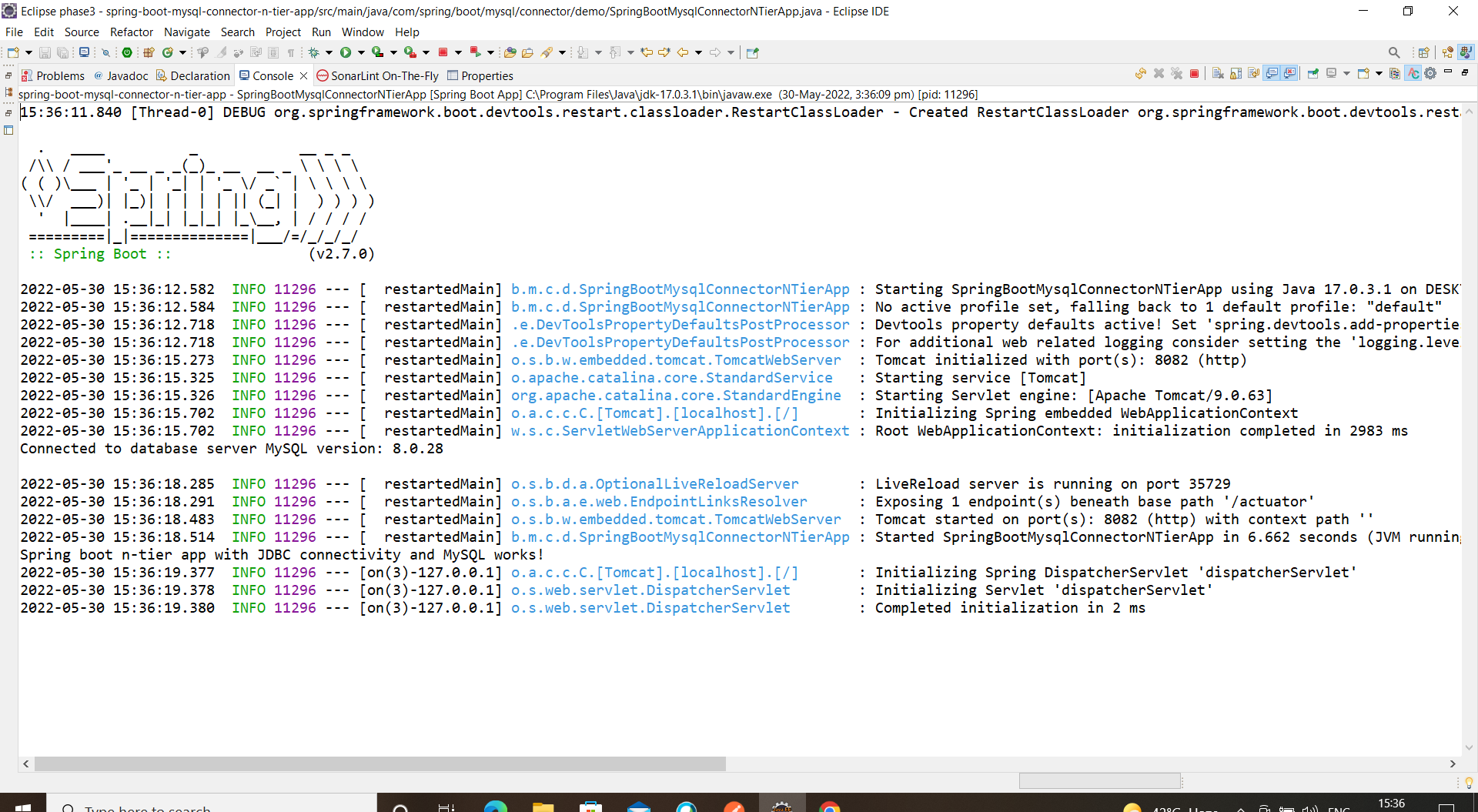
Task: Expand the Open Console dropdown arrow
Action: point(1379,74)
